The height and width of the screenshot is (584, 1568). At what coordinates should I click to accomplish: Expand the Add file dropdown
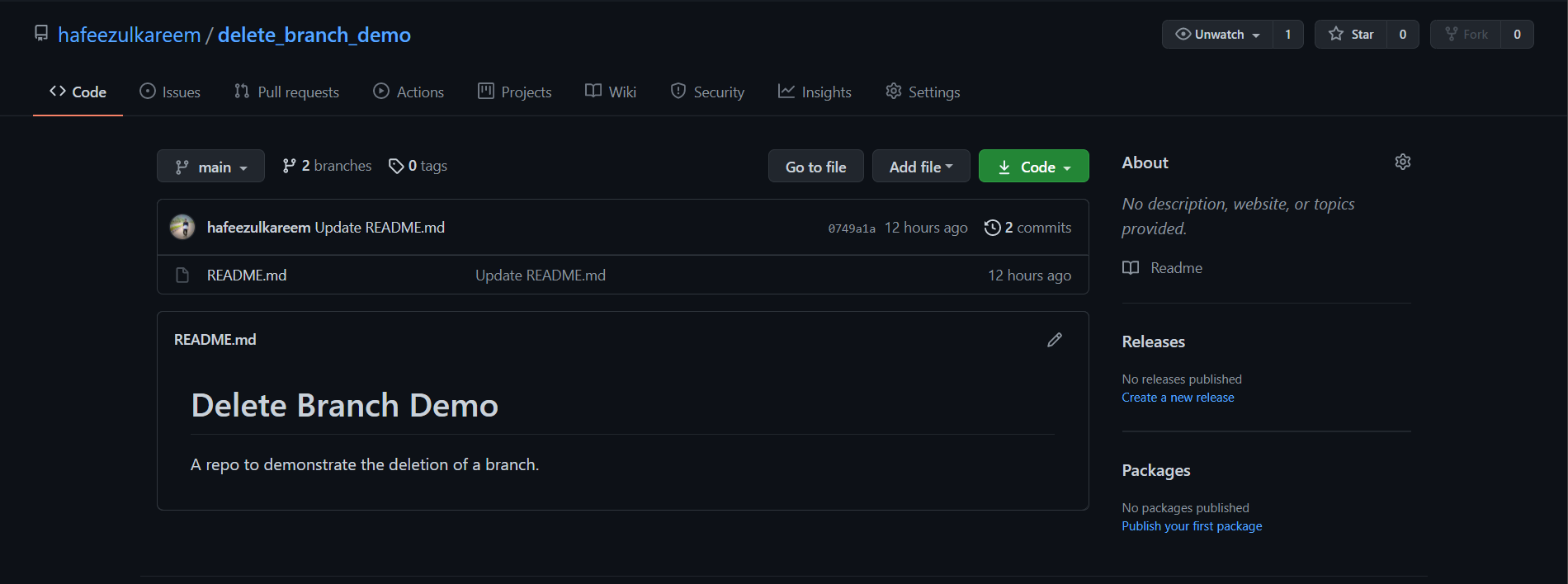[x=921, y=167]
